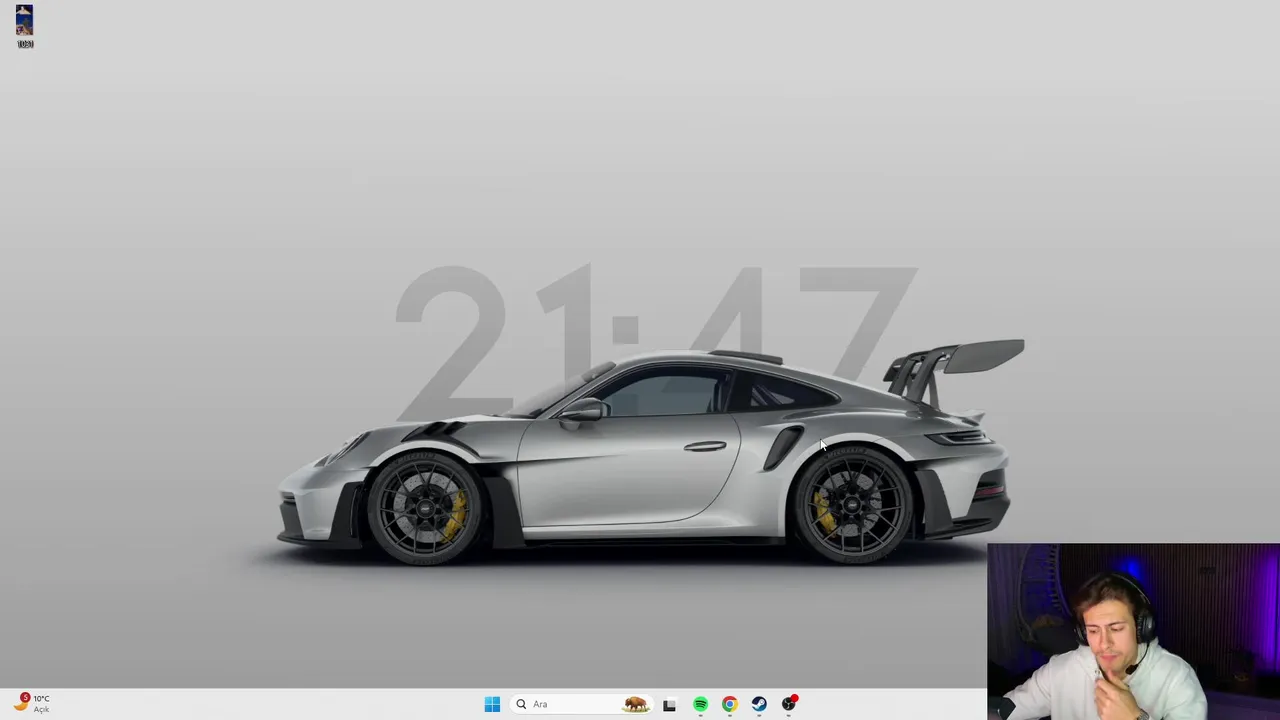Open Google Chrome from the taskbar
Viewport: 1280px width, 720px height.
pyautogui.click(x=729, y=705)
